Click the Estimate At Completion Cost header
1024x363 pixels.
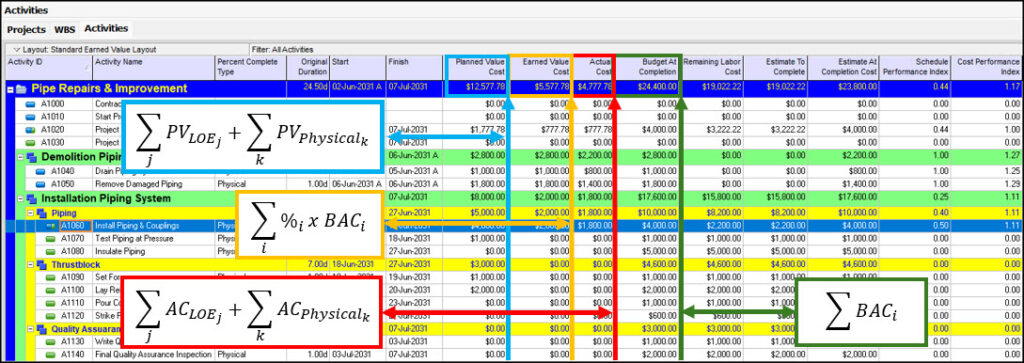tap(843, 67)
